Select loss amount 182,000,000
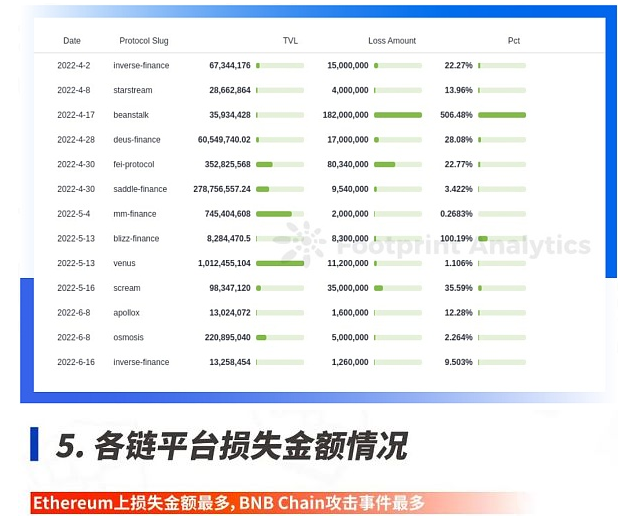This screenshot has width=626, height=516. coord(346,115)
